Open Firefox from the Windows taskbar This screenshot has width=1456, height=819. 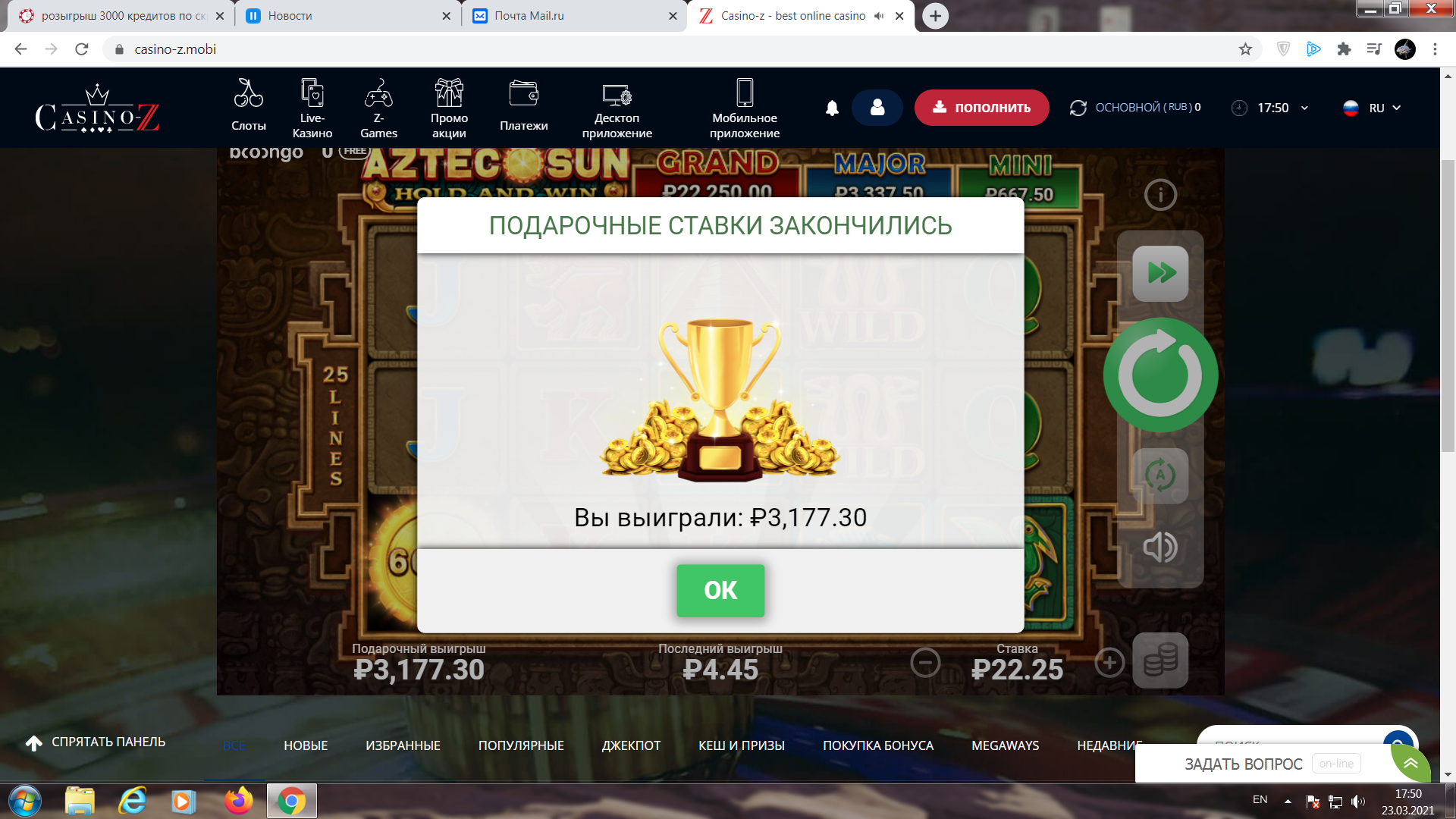(238, 801)
